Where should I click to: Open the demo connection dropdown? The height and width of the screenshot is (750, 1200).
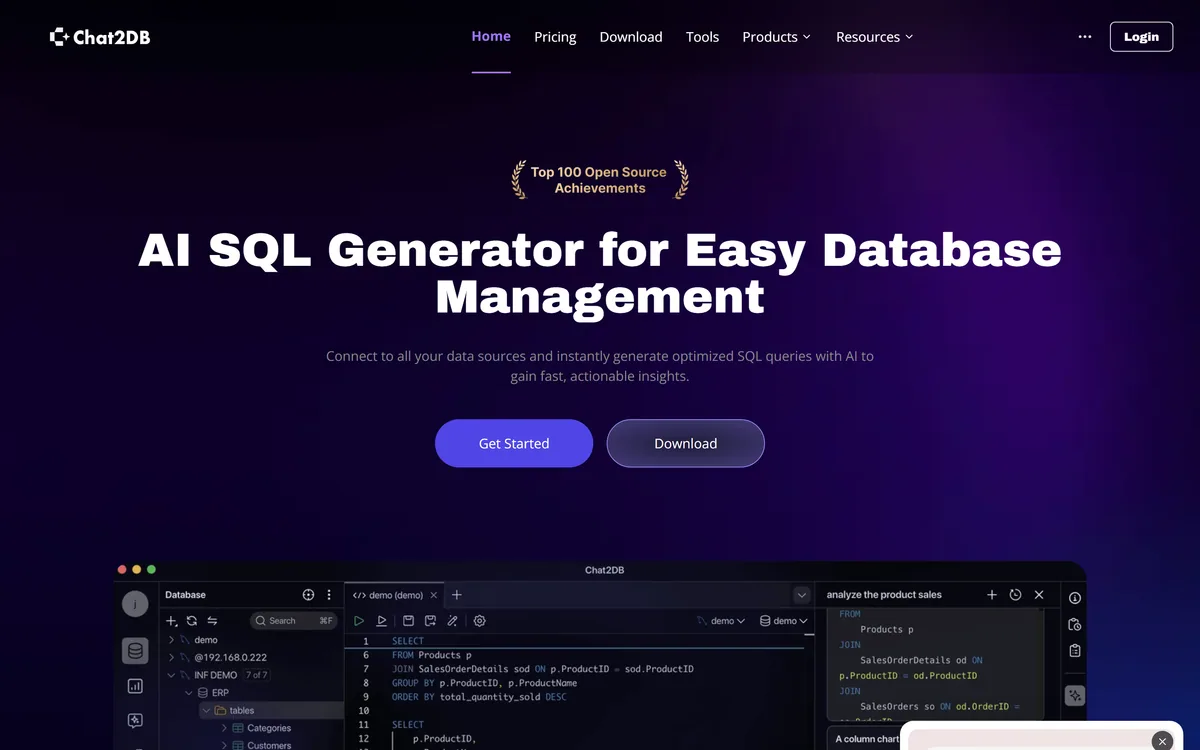pyautogui.click(x=721, y=621)
